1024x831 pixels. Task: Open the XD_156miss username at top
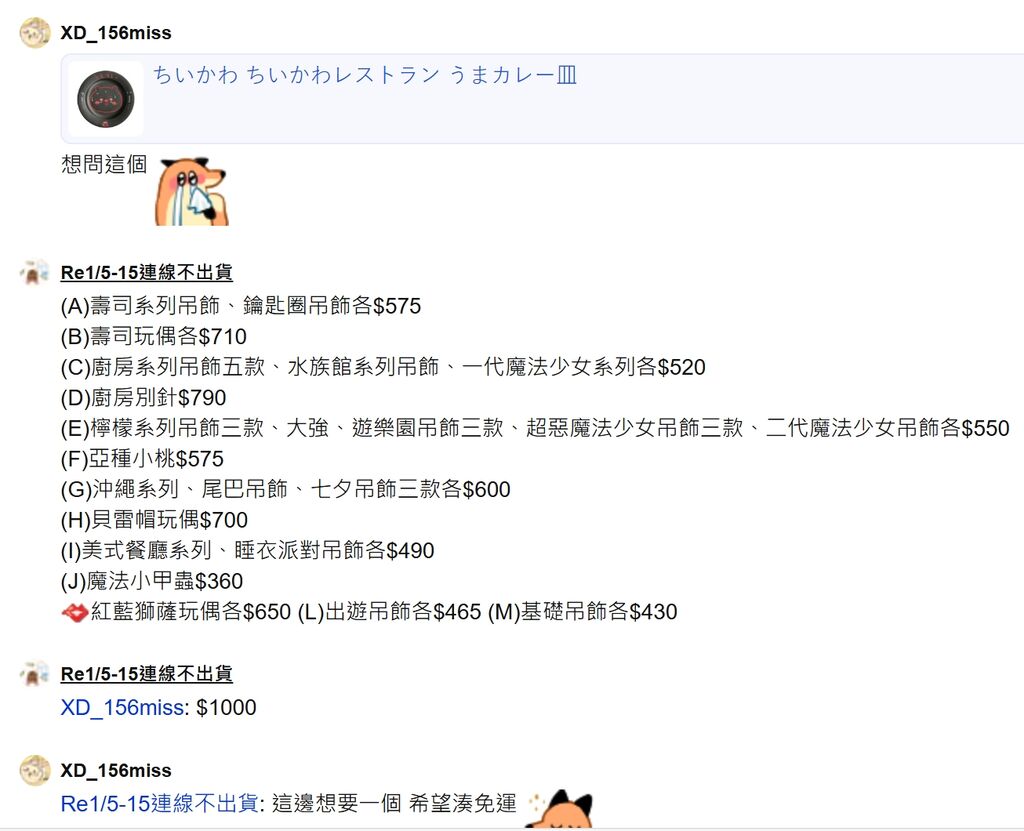[116, 33]
